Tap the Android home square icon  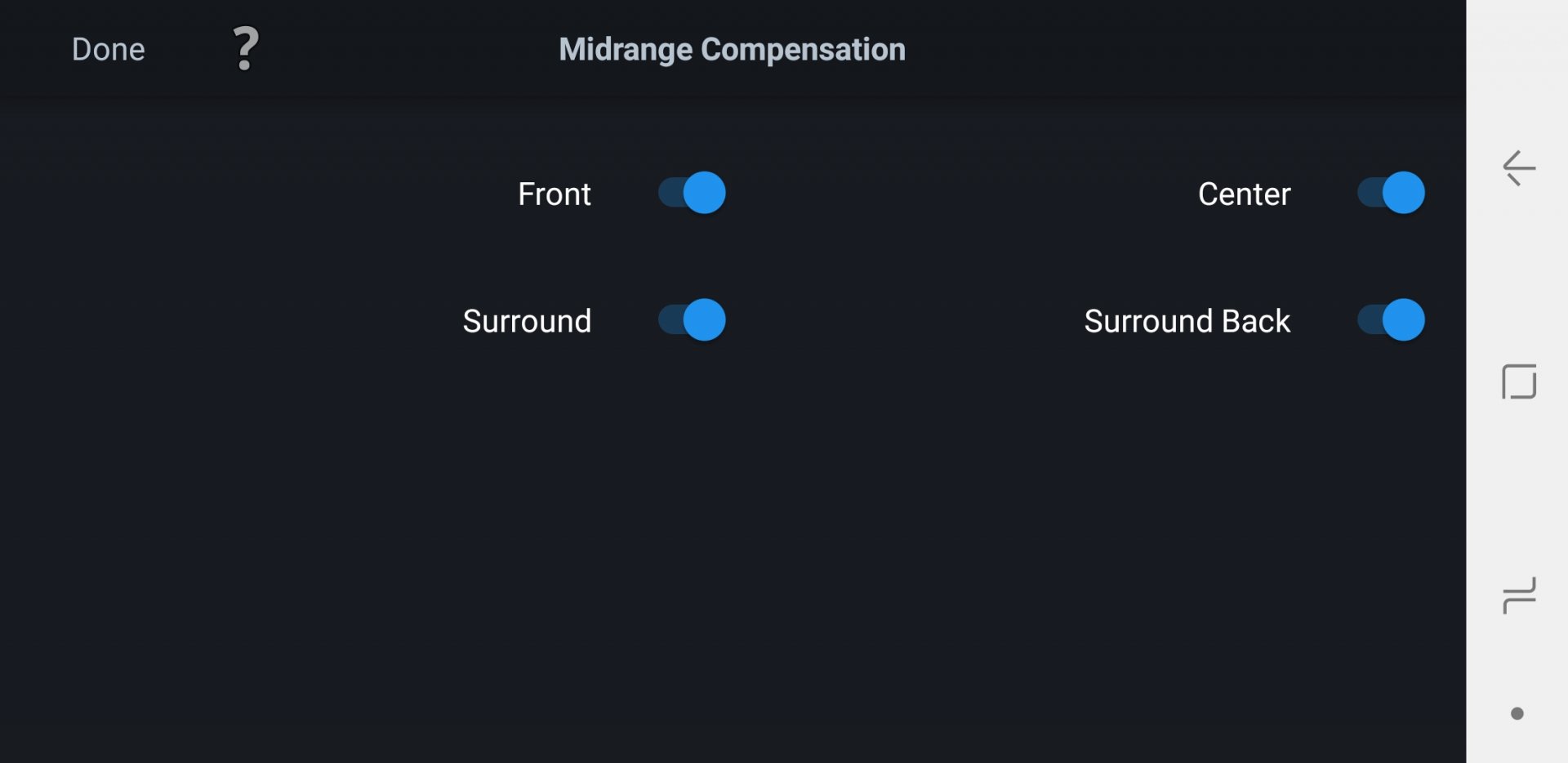coord(1518,381)
